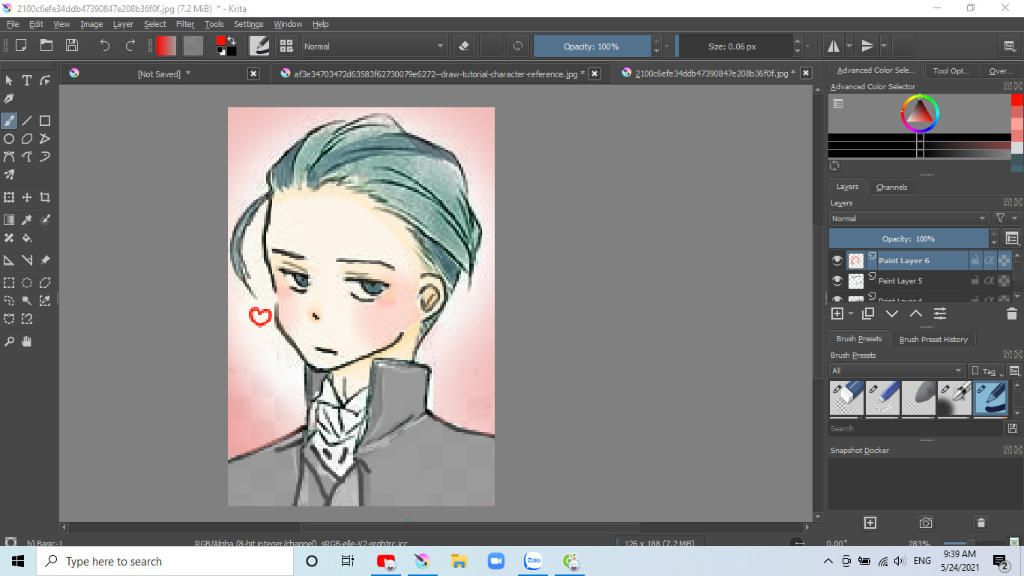Duplicate the current layer
The width and height of the screenshot is (1024, 576).
click(x=868, y=314)
